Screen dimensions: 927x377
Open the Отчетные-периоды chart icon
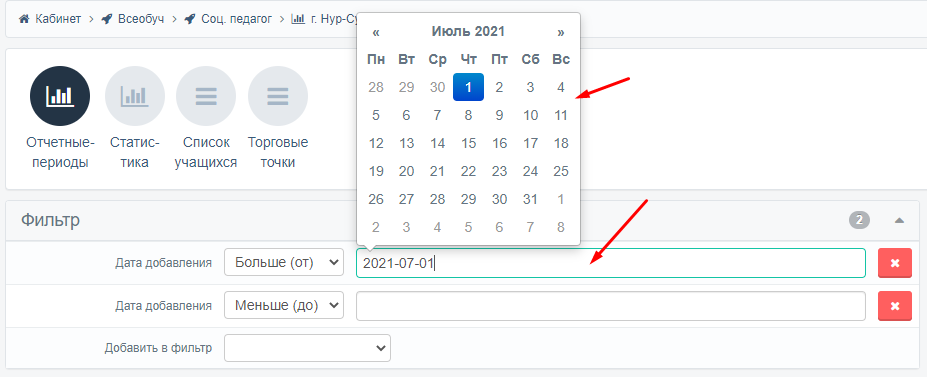pos(60,96)
